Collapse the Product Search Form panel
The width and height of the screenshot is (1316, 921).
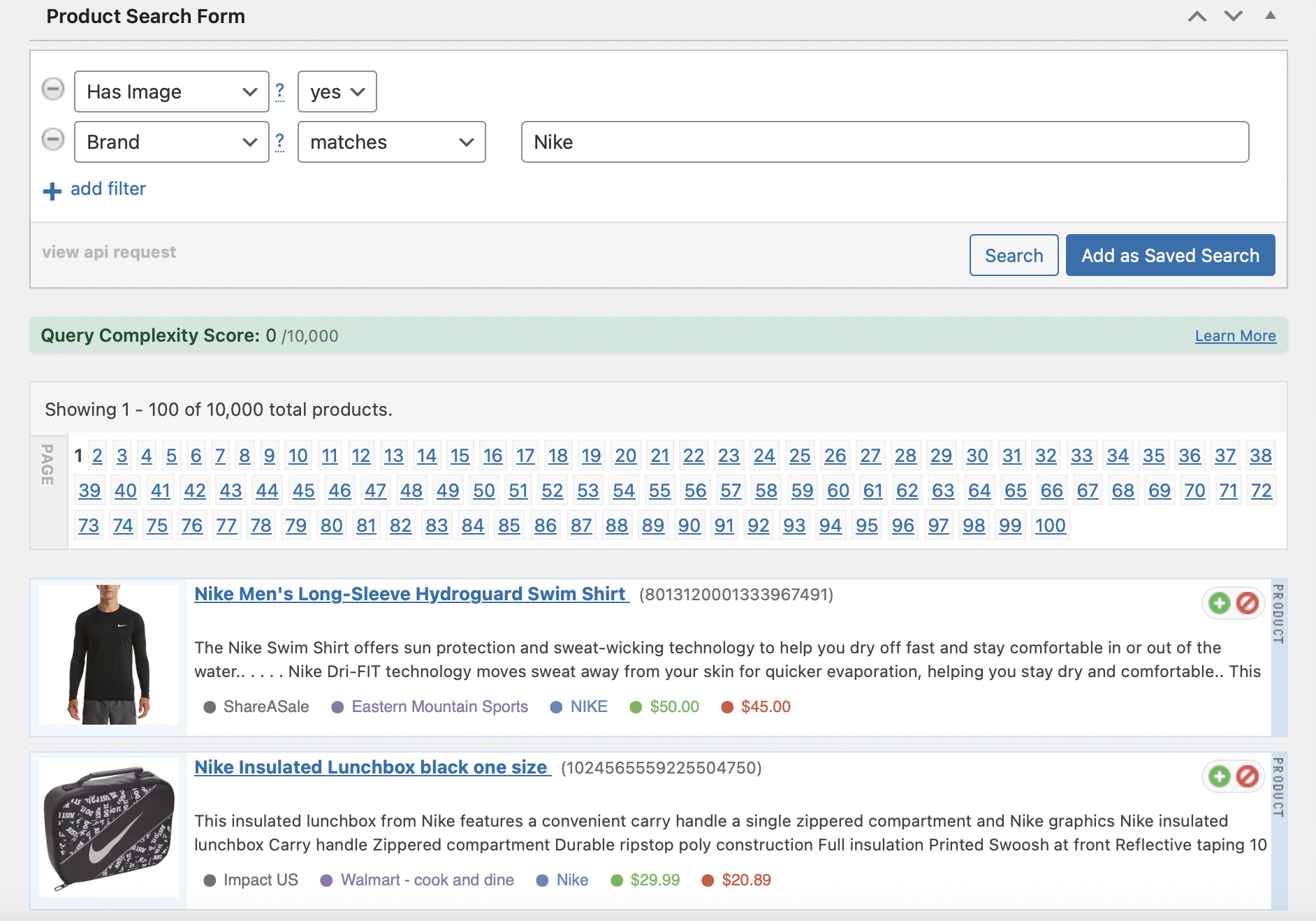point(1271,15)
